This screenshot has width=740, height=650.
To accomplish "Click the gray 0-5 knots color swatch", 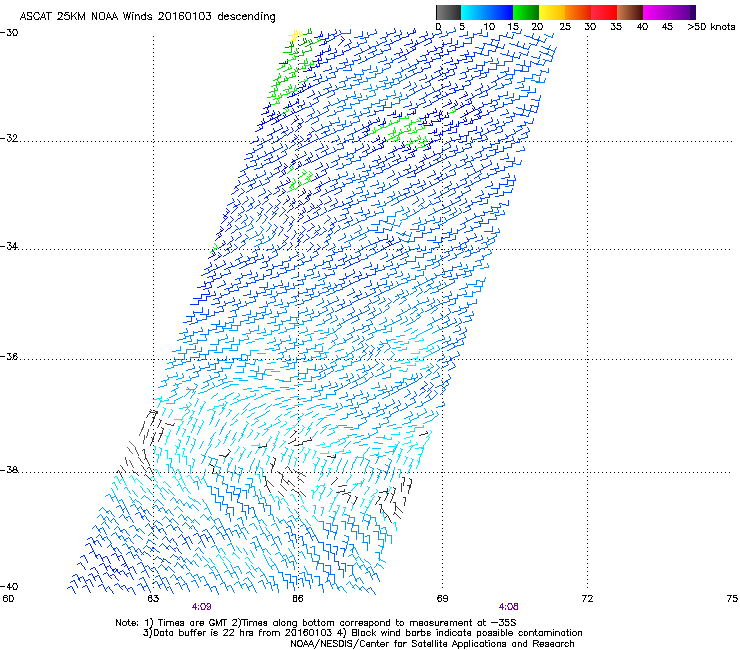I will 448,12.
